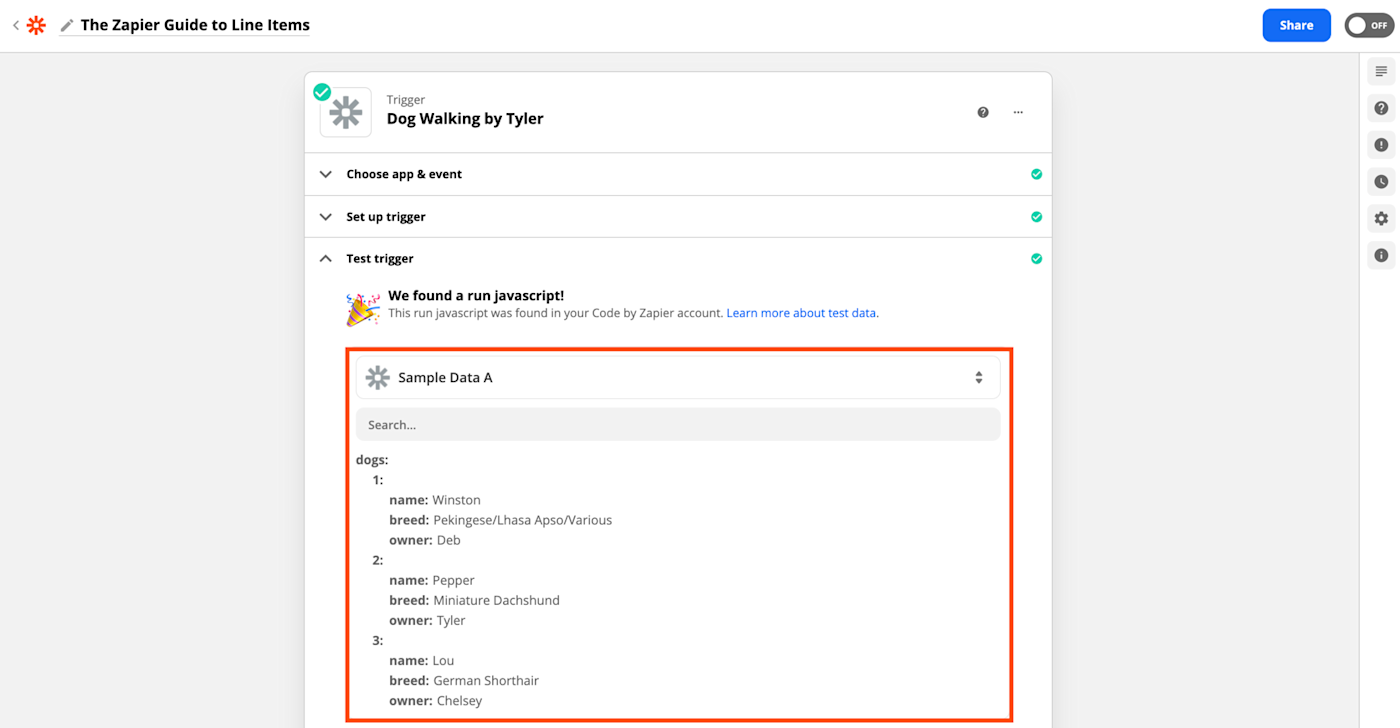Image resolution: width=1400 pixels, height=728 pixels.
Task: Click the pencil edit icon beside Zap title
Action: [x=67, y=25]
